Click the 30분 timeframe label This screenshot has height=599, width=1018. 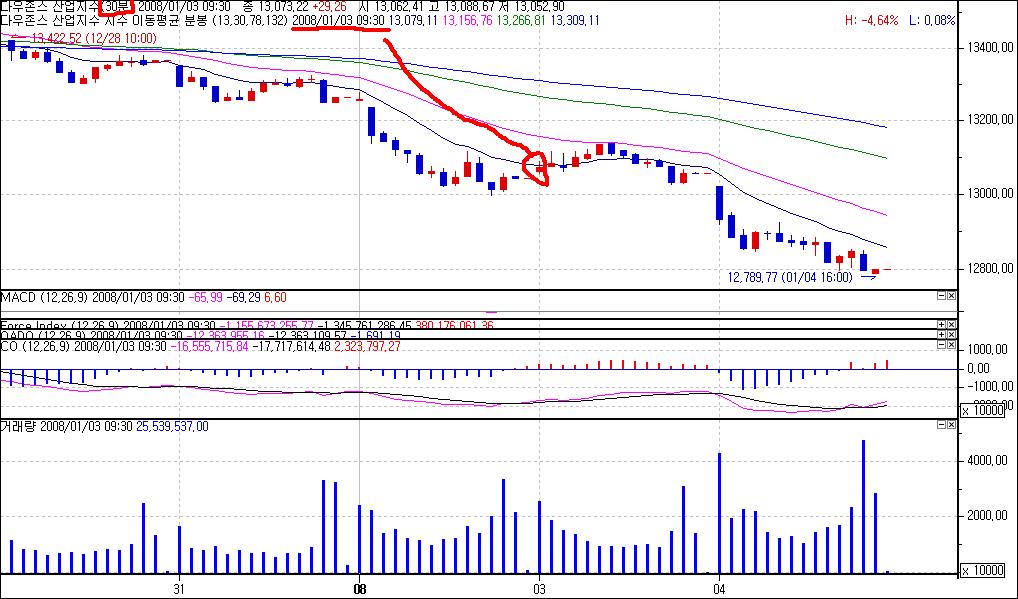click(x=116, y=5)
